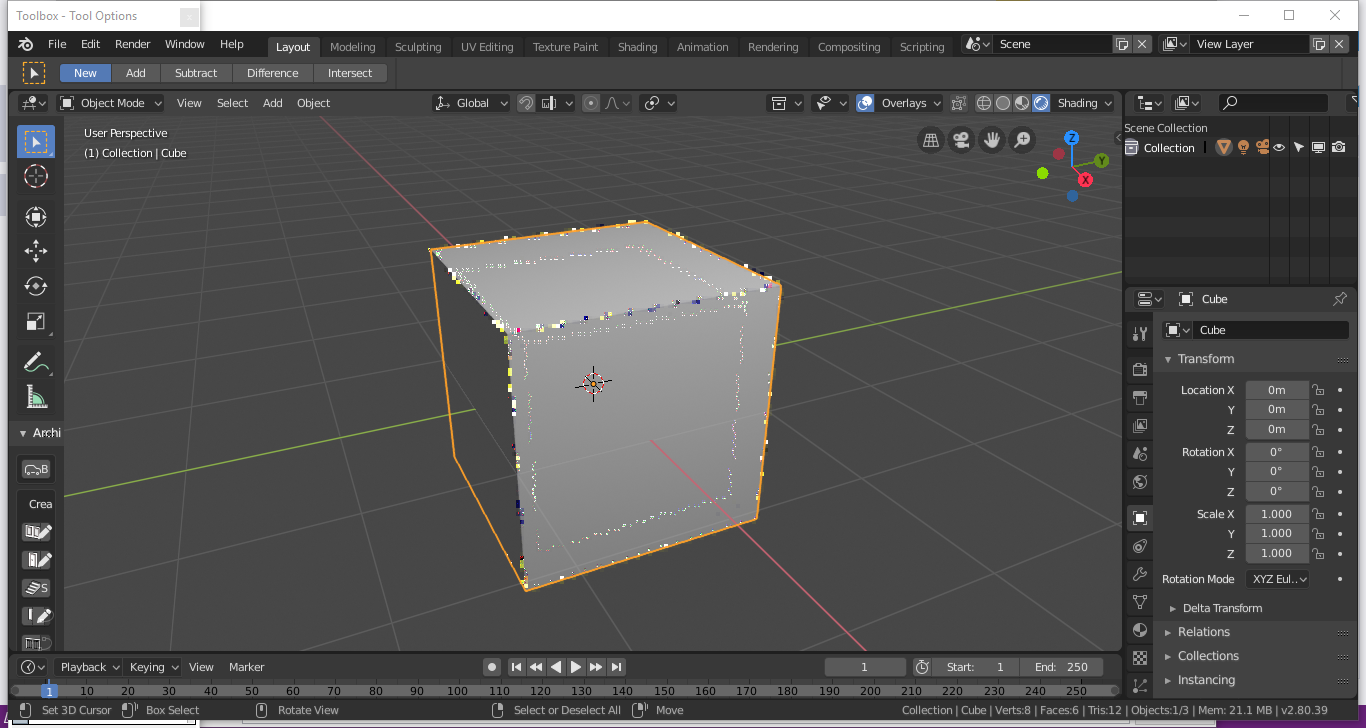The height and width of the screenshot is (728, 1366).
Task: Toggle Overlays visibility button
Action: coord(866,103)
